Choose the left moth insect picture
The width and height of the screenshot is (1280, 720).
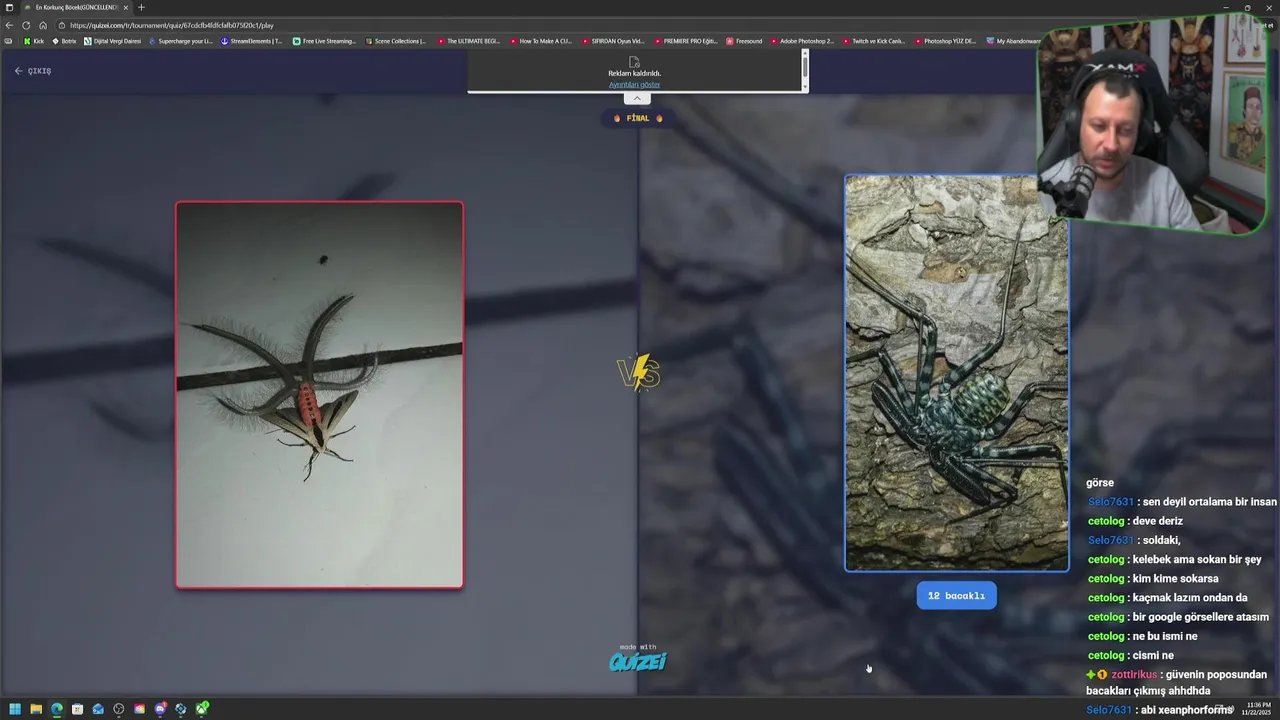(x=320, y=395)
